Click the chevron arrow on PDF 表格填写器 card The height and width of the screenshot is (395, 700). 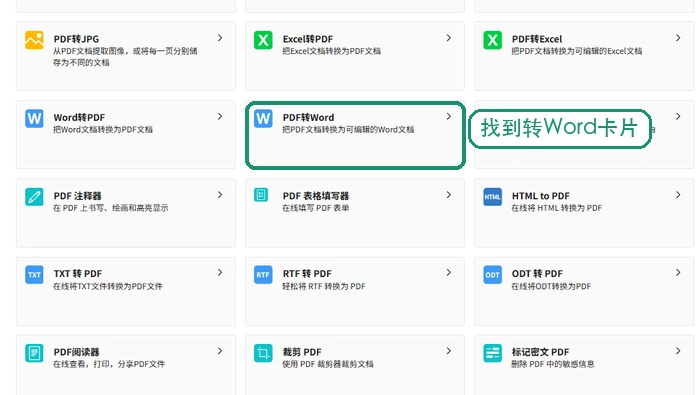coord(449,195)
